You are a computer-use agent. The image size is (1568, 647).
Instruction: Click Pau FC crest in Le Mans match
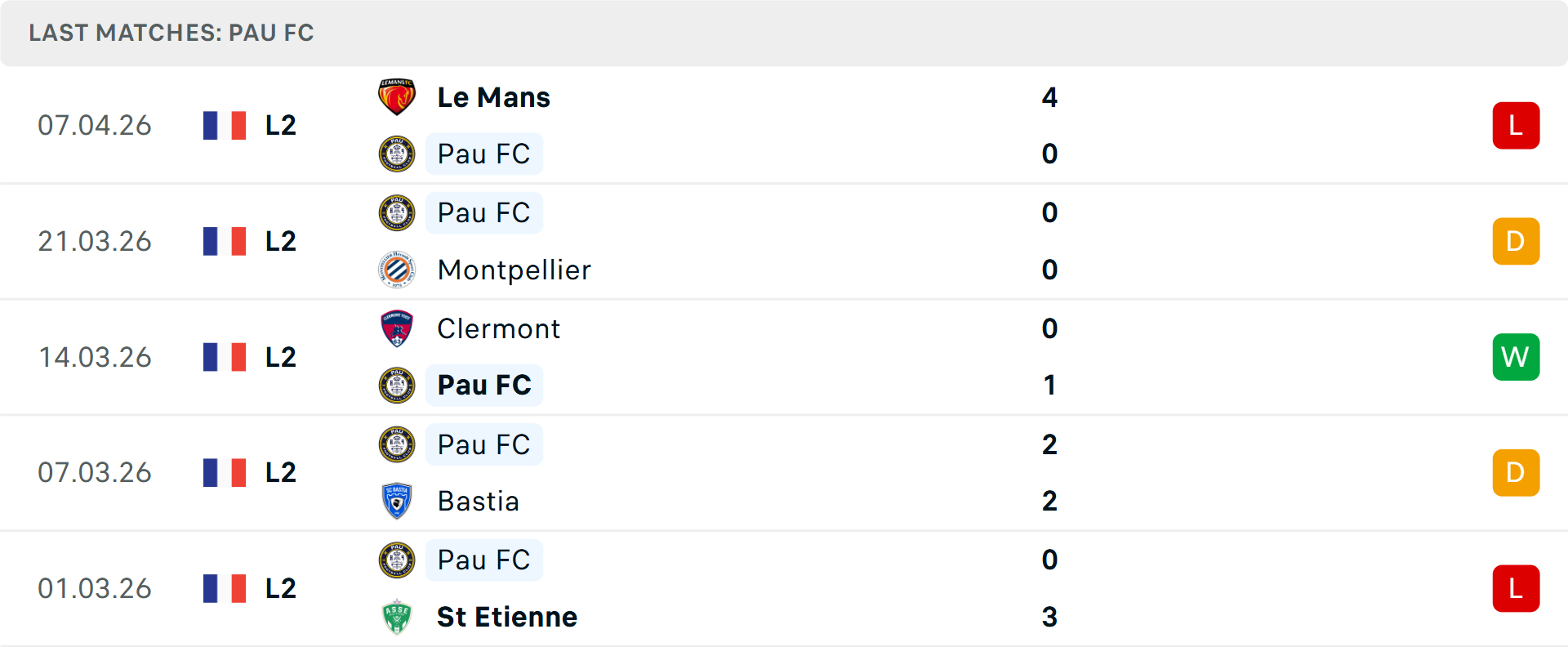[397, 154]
